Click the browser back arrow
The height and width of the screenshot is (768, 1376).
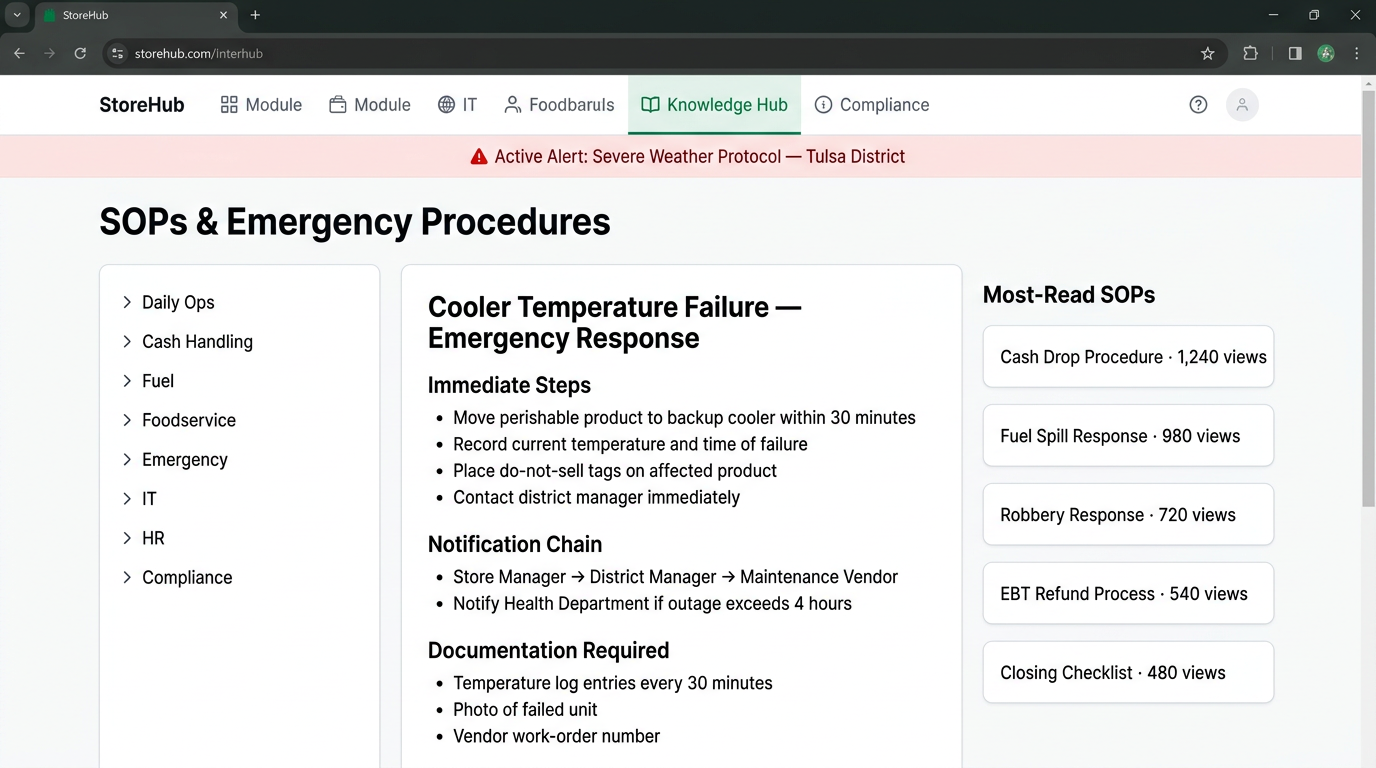click(x=19, y=53)
